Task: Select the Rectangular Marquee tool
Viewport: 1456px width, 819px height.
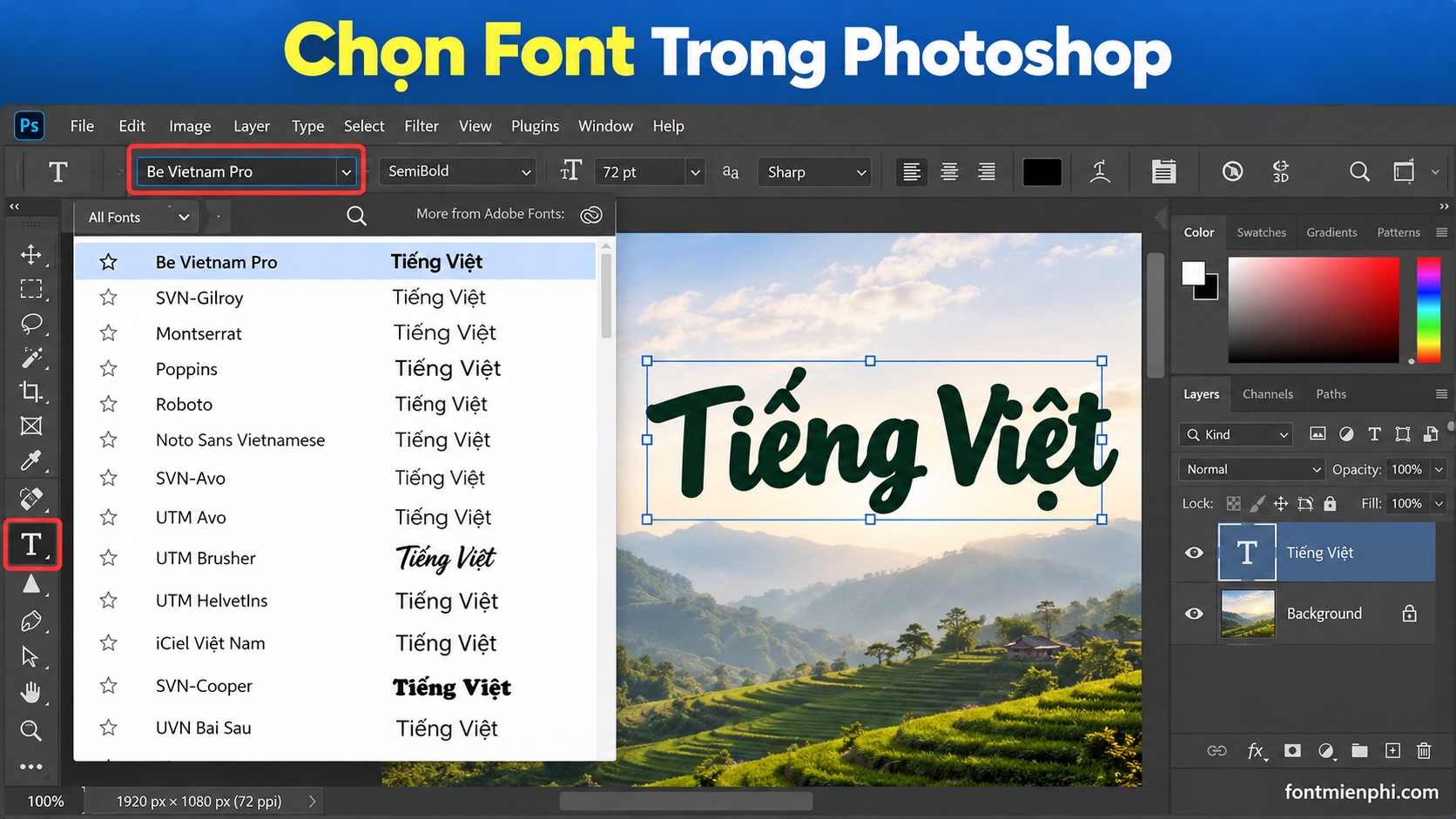Action: tap(31, 289)
